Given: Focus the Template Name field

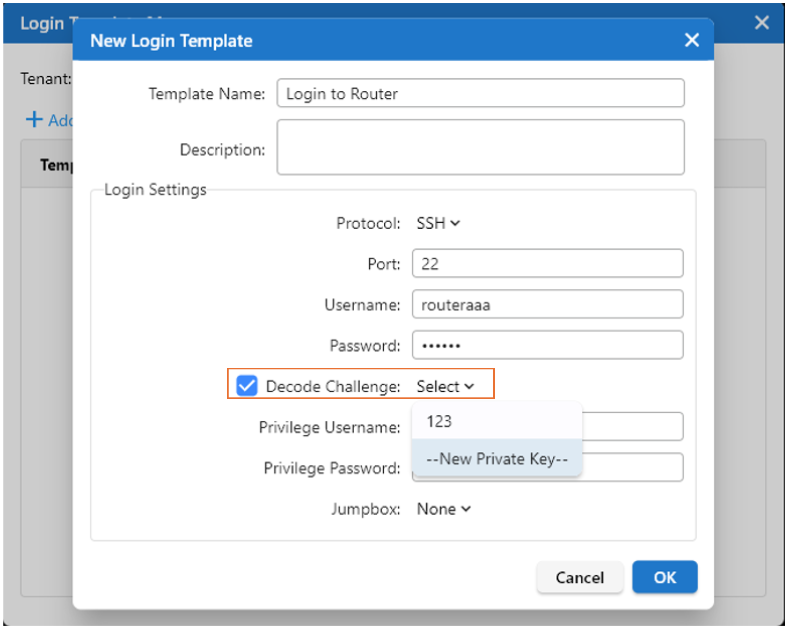Looking at the screenshot, I should (x=480, y=94).
